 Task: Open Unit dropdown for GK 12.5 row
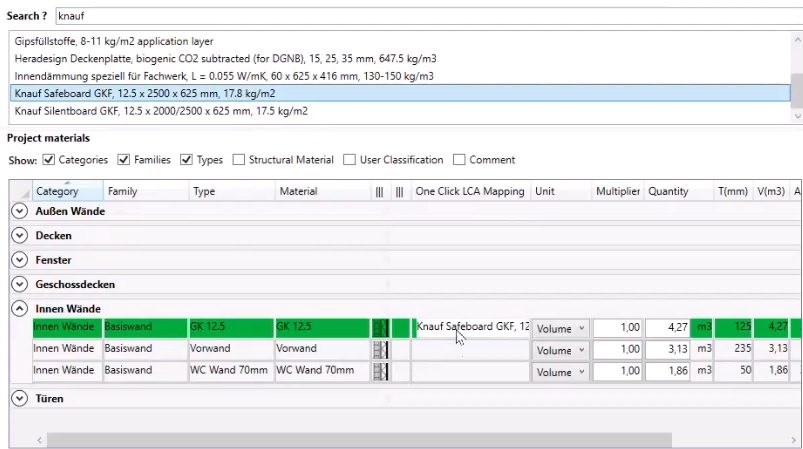(559, 327)
